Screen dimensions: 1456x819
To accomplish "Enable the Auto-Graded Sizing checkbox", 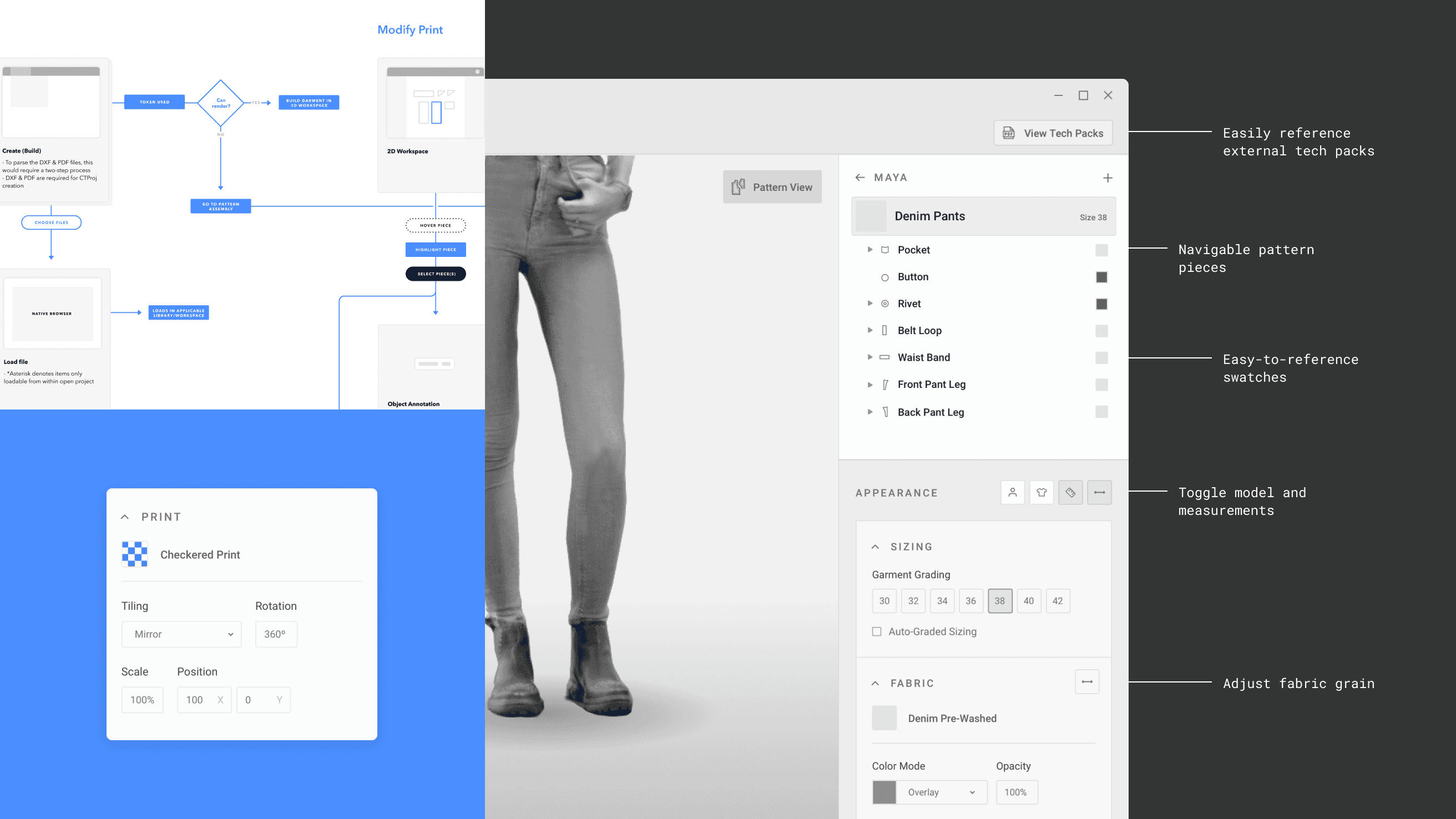I will (877, 631).
